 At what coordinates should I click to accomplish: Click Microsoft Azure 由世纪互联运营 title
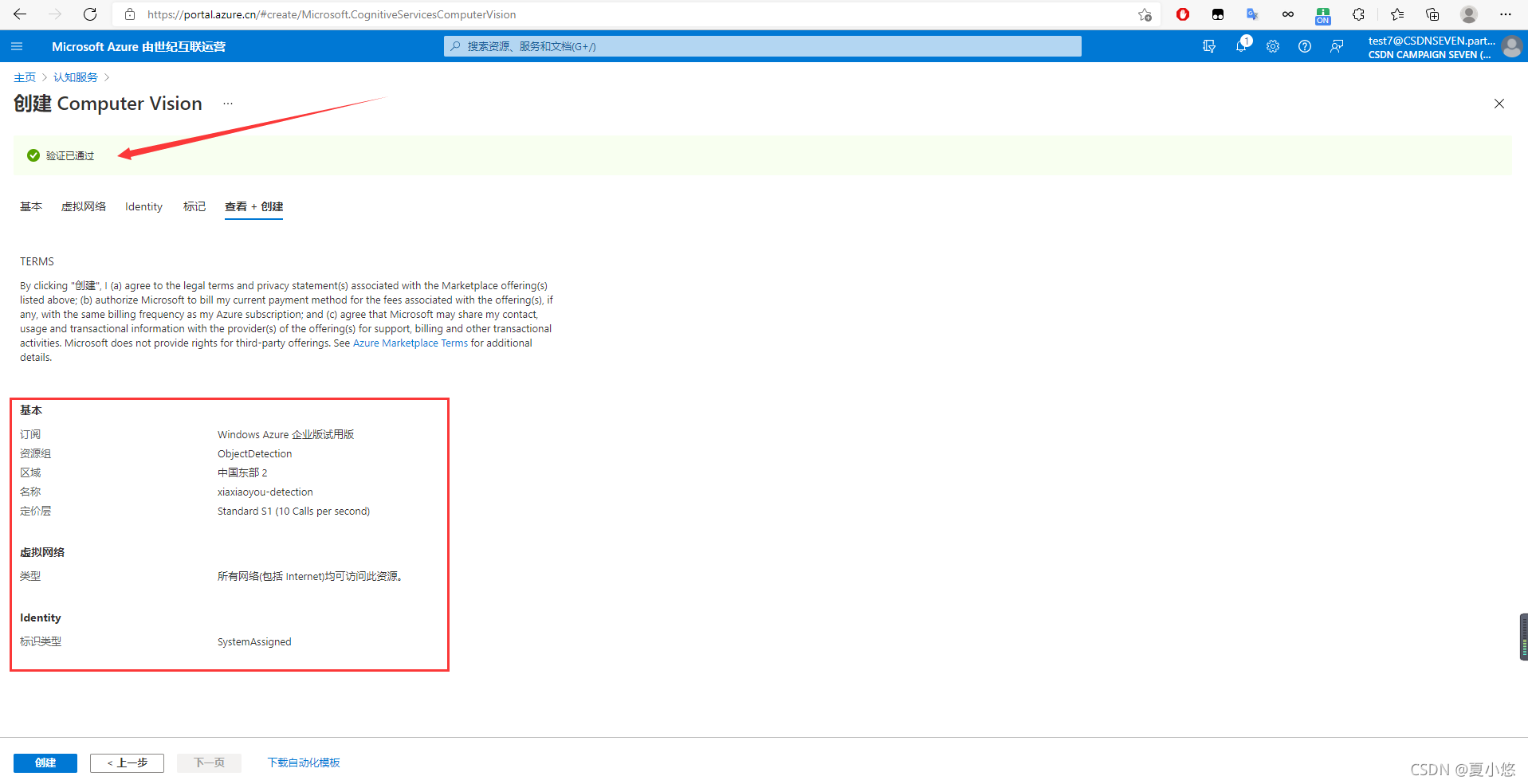139,46
